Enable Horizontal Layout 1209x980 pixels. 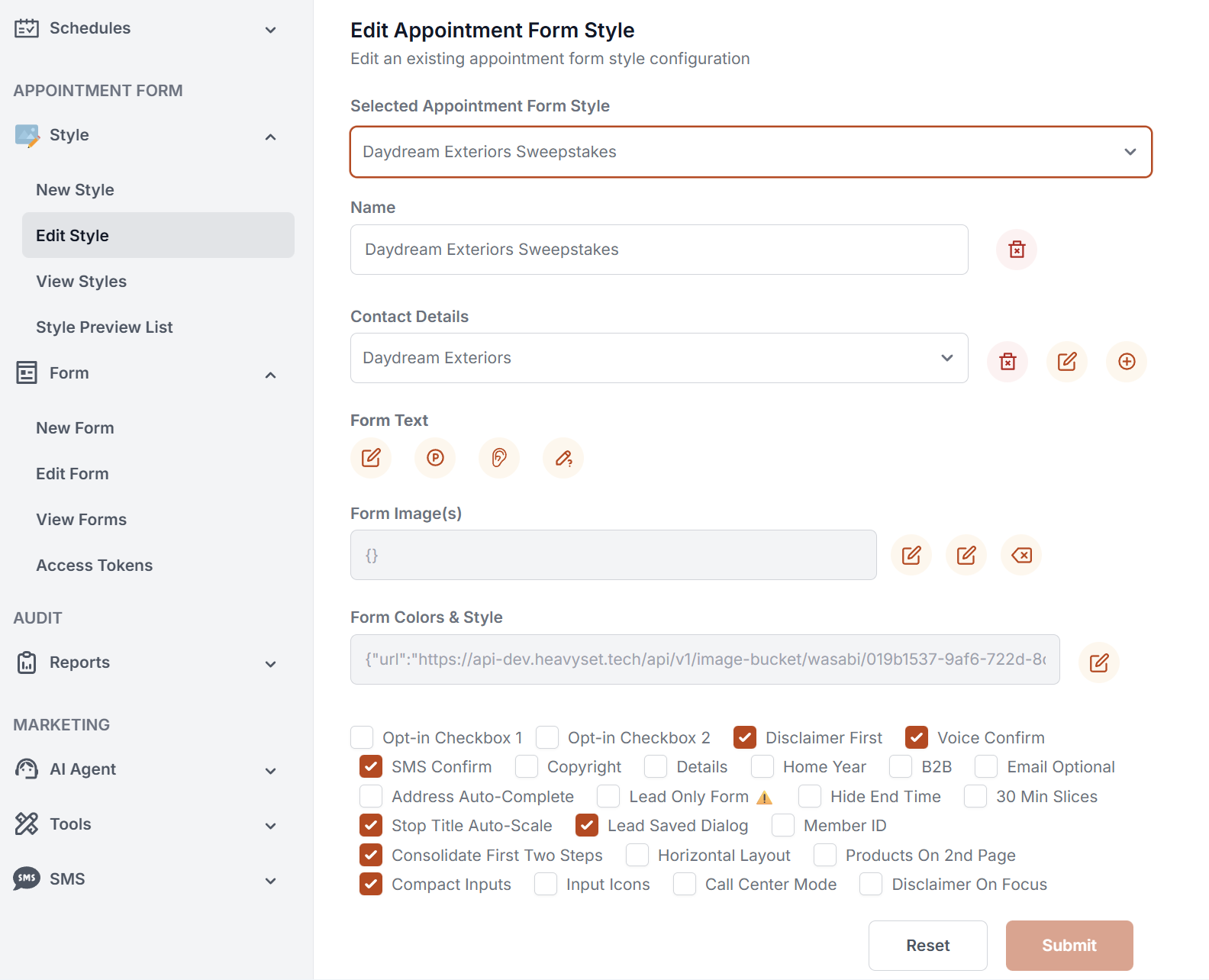tap(637, 855)
